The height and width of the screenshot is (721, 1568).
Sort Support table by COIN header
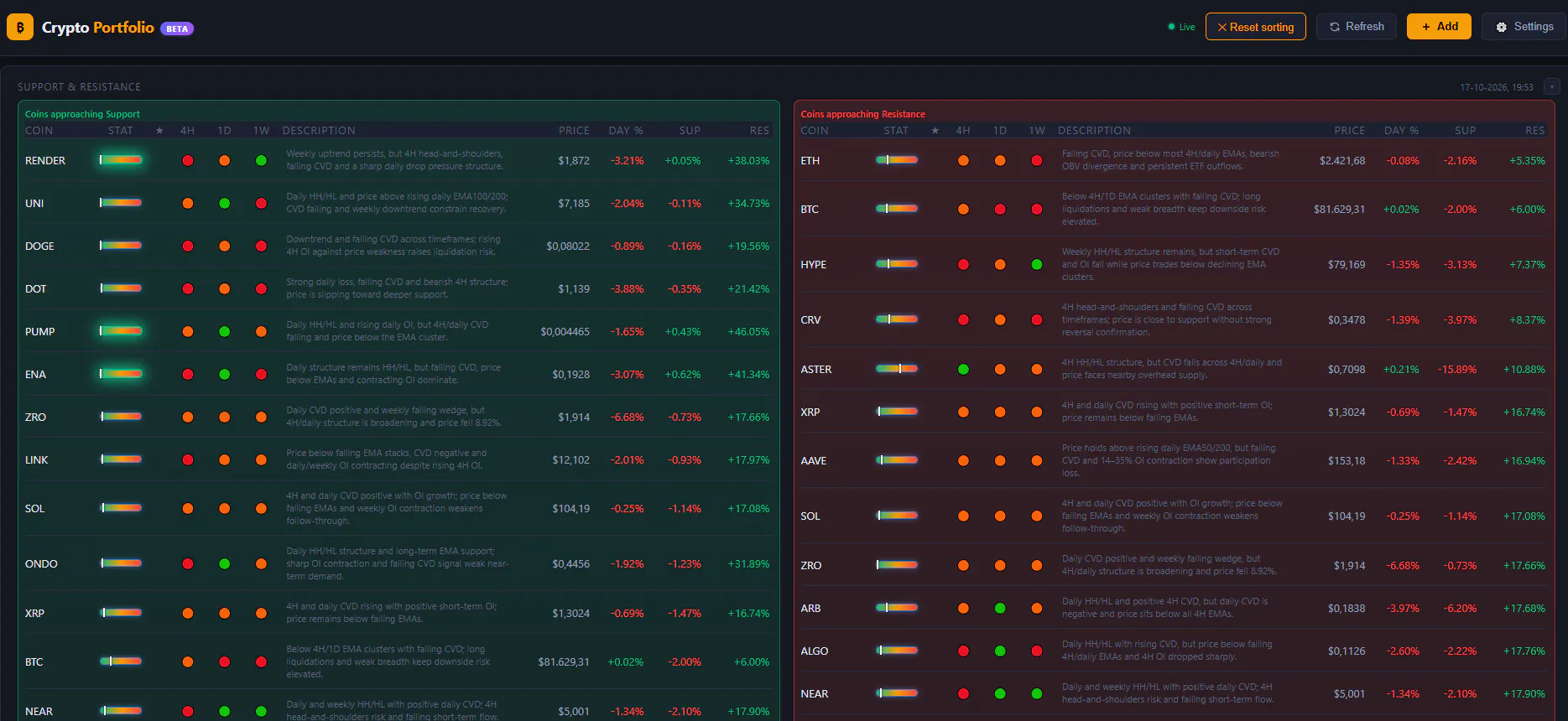coord(39,131)
